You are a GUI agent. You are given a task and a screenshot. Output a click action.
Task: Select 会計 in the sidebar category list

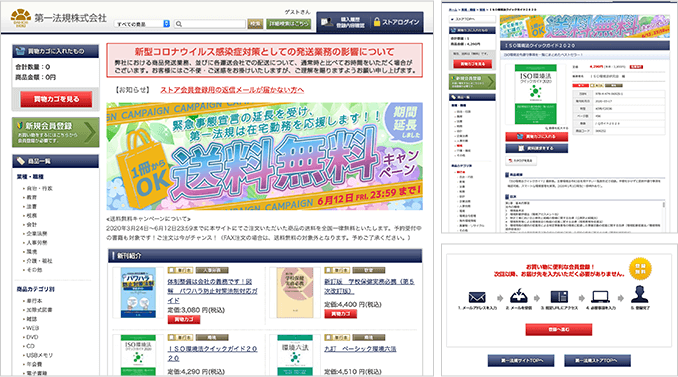point(32,224)
